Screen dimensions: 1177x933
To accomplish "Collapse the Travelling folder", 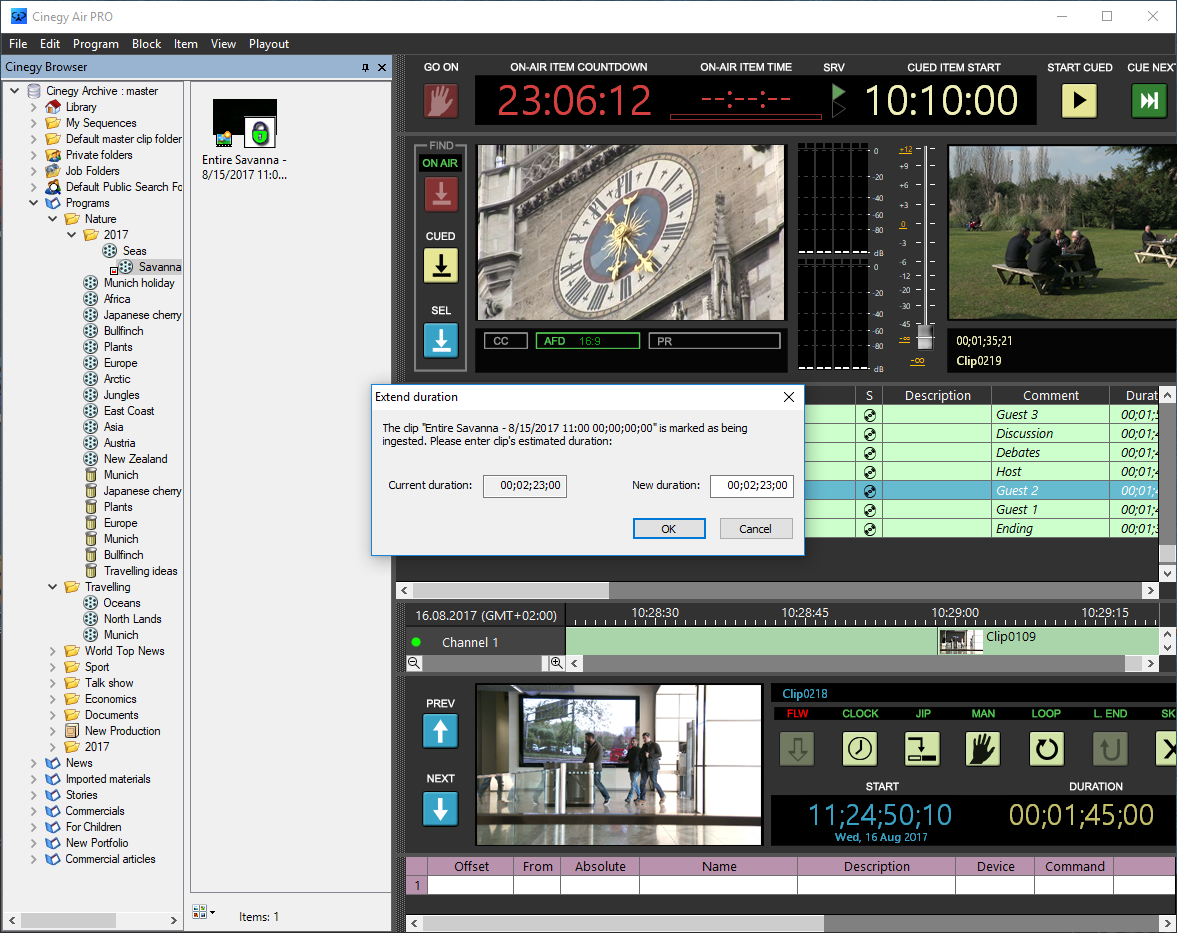I will [53, 587].
